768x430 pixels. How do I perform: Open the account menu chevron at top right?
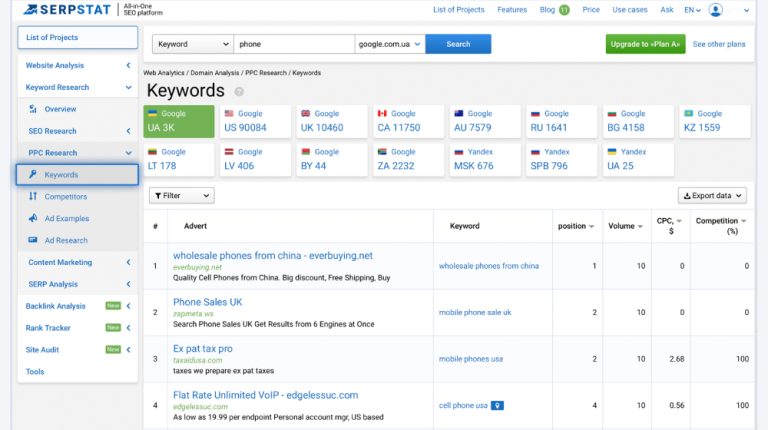[x=746, y=10]
